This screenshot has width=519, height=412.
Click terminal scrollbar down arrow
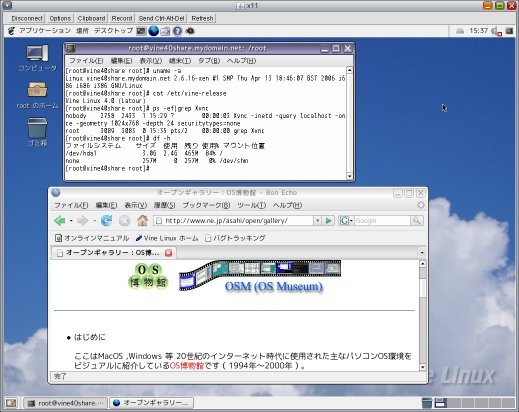click(x=349, y=176)
